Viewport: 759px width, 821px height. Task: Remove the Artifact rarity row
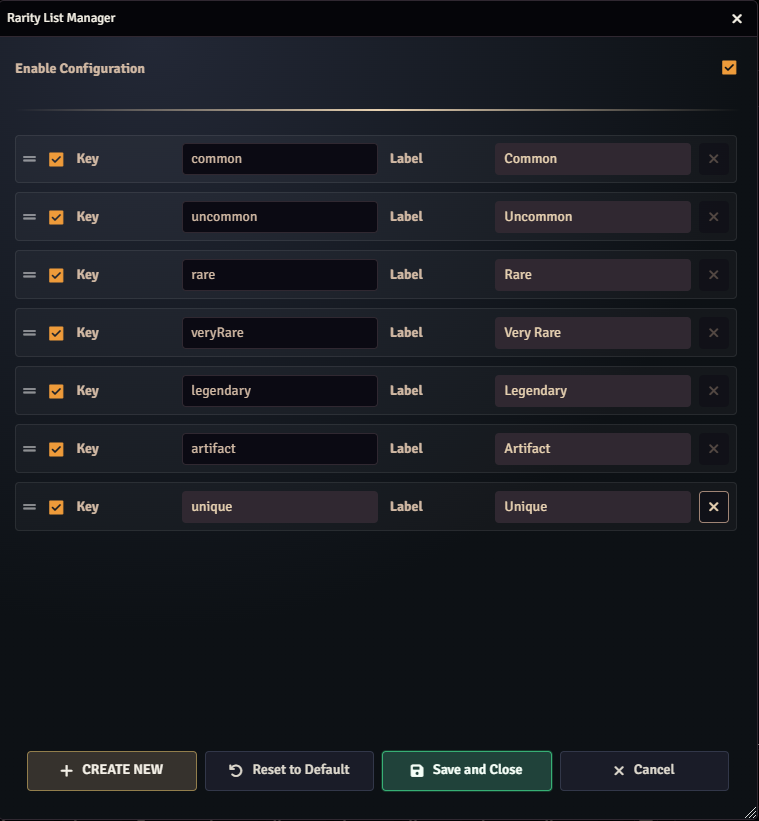click(x=713, y=449)
